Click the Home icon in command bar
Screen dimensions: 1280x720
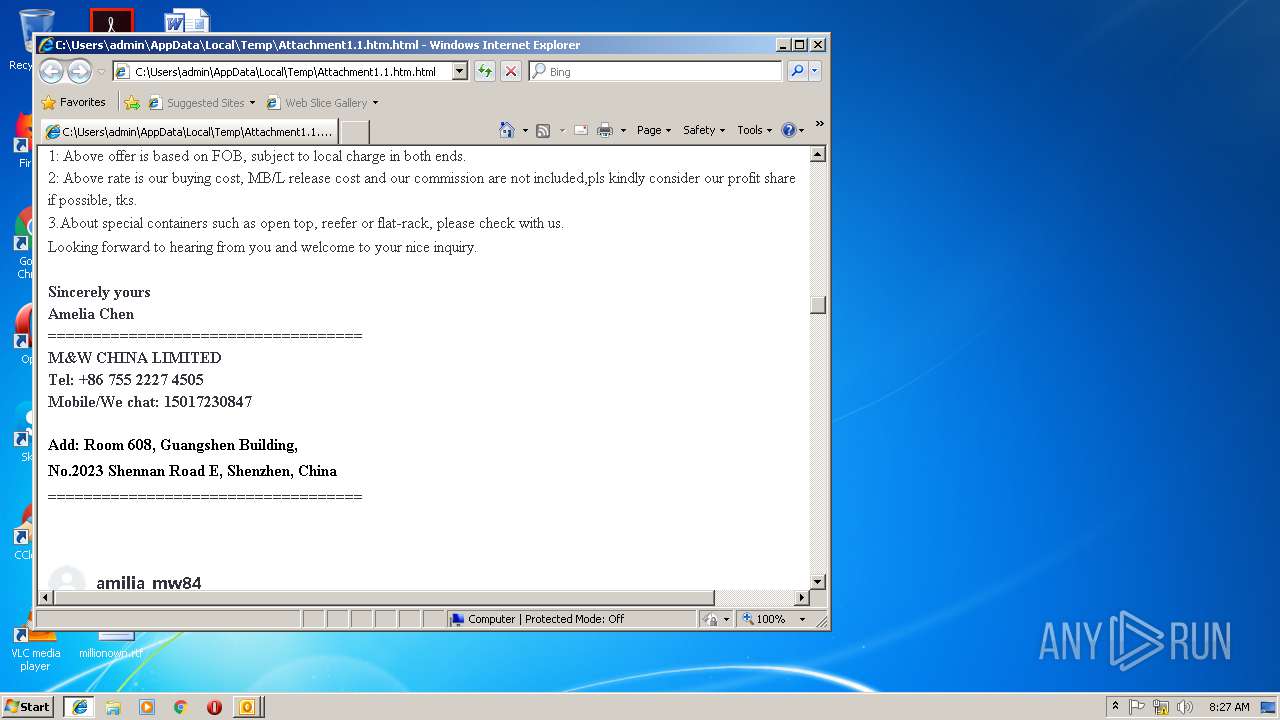[x=507, y=130]
